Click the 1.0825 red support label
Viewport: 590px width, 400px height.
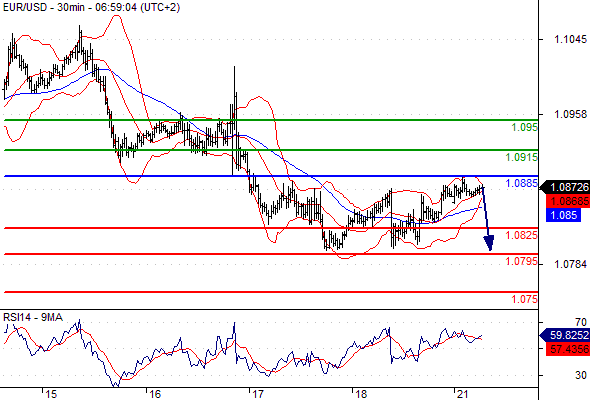point(521,235)
